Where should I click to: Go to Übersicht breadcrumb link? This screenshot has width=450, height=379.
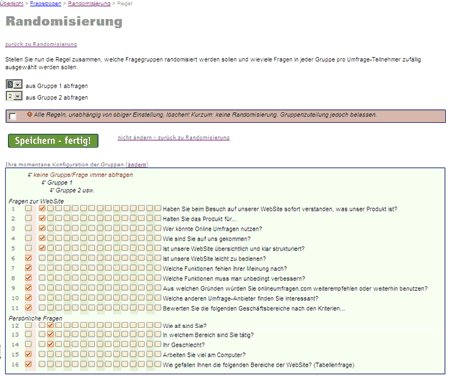(12, 3)
